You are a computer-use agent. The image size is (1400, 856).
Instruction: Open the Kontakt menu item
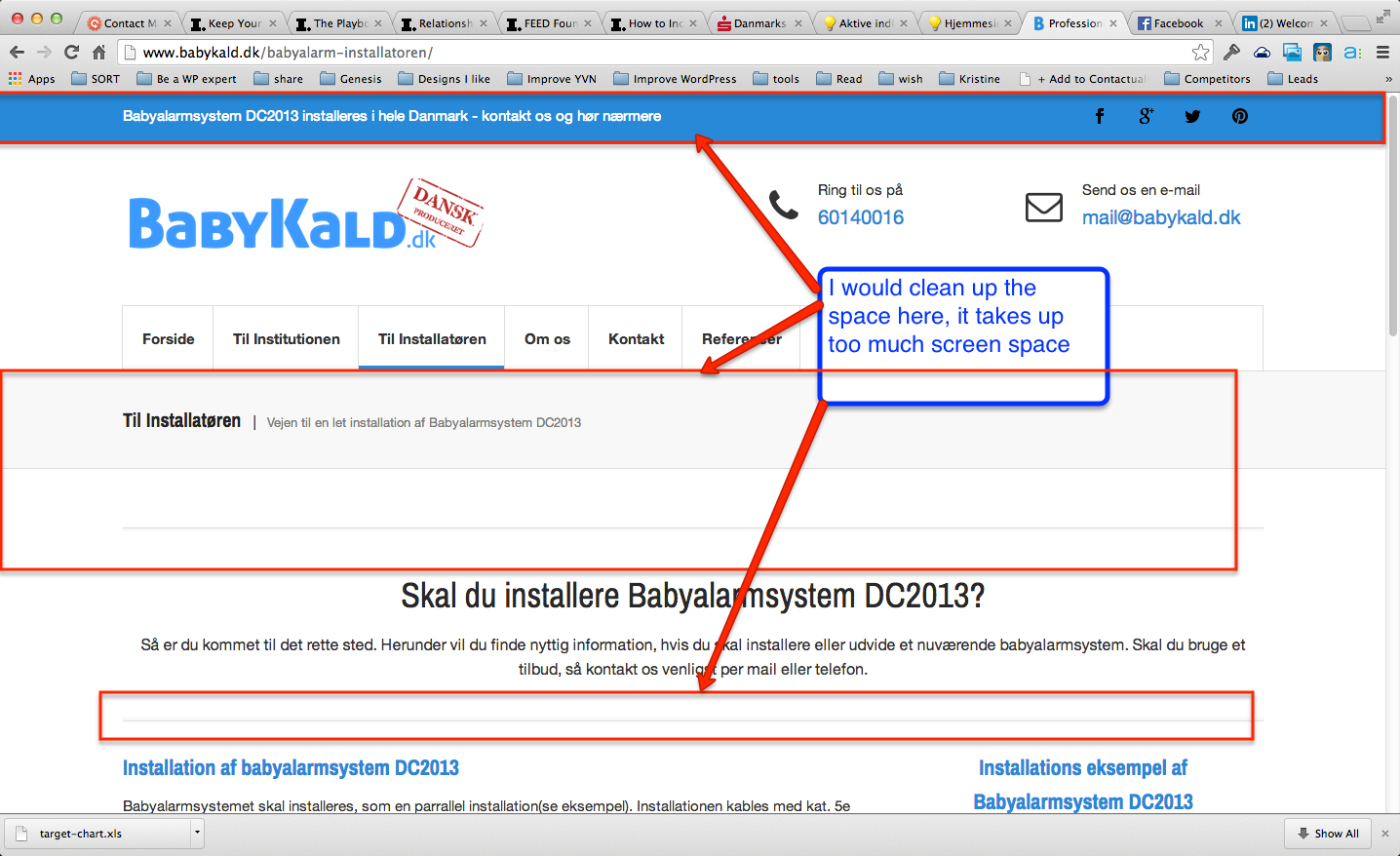(636, 339)
